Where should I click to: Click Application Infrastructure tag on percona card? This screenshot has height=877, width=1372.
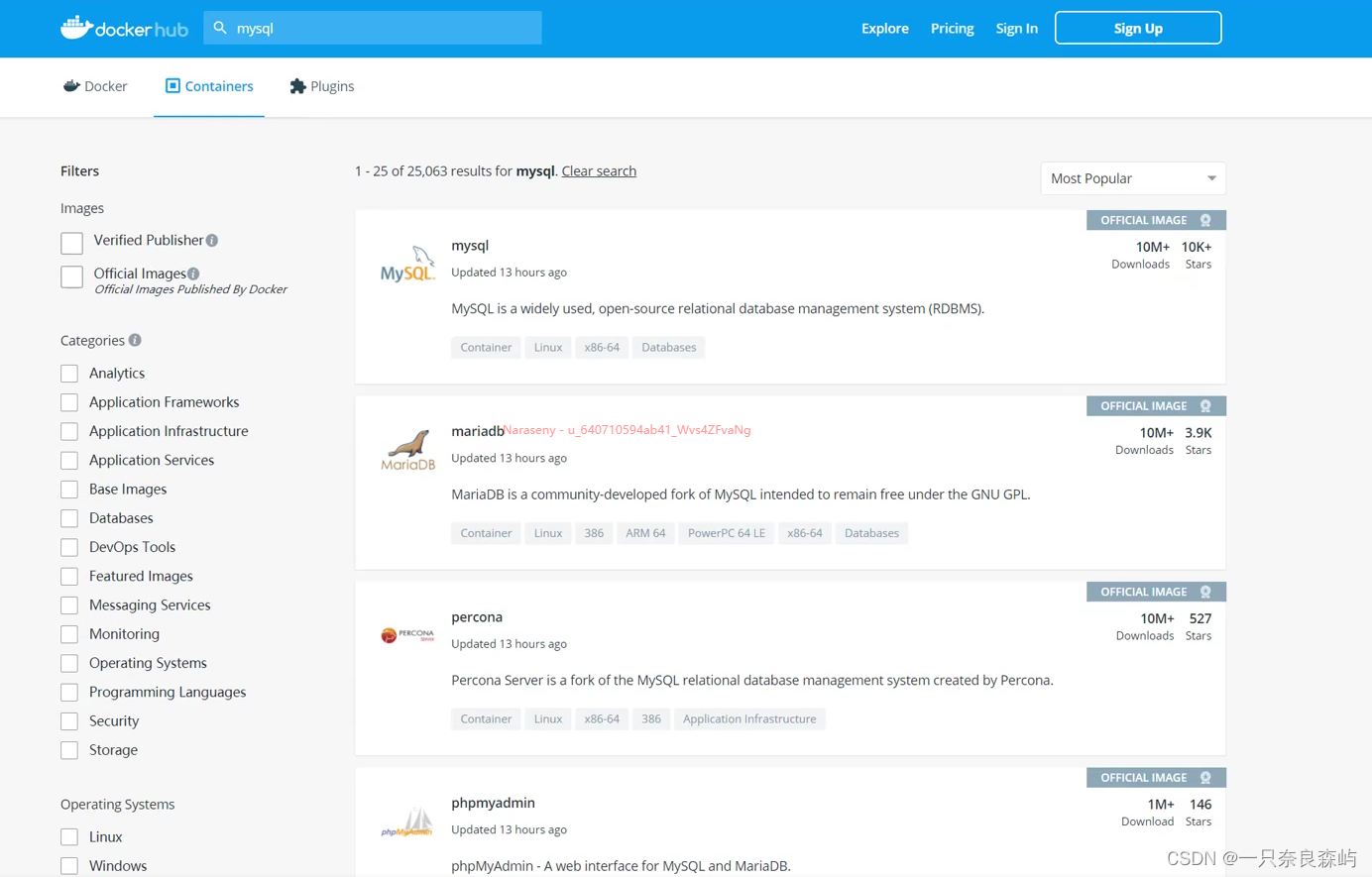click(x=749, y=719)
